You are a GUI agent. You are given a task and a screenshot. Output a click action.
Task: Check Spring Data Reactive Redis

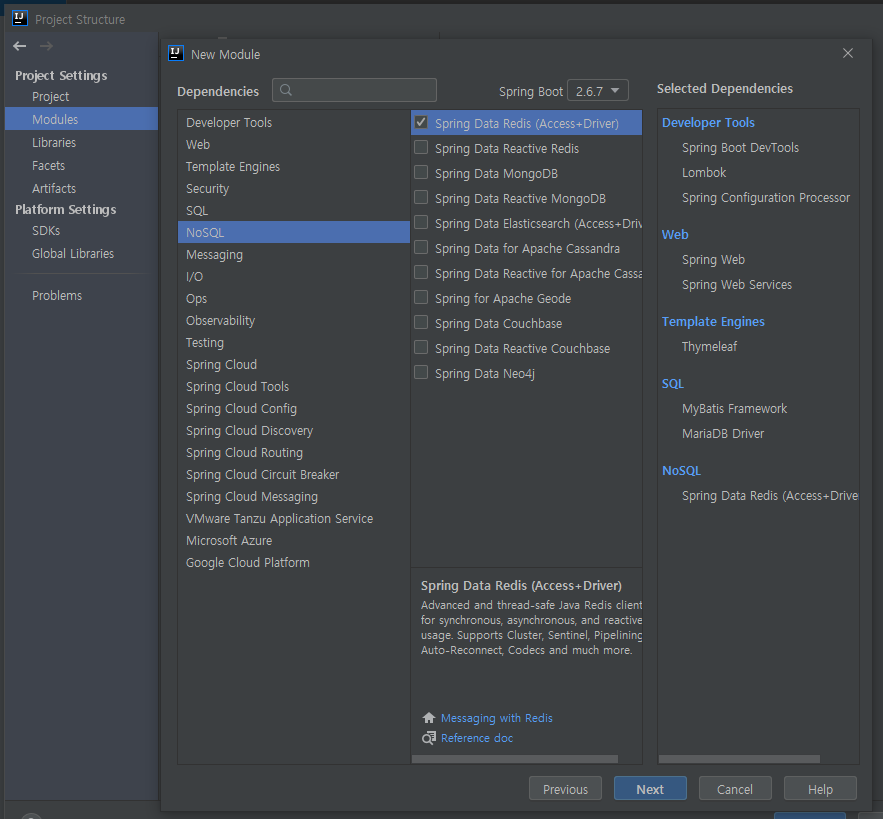pos(421,148)
